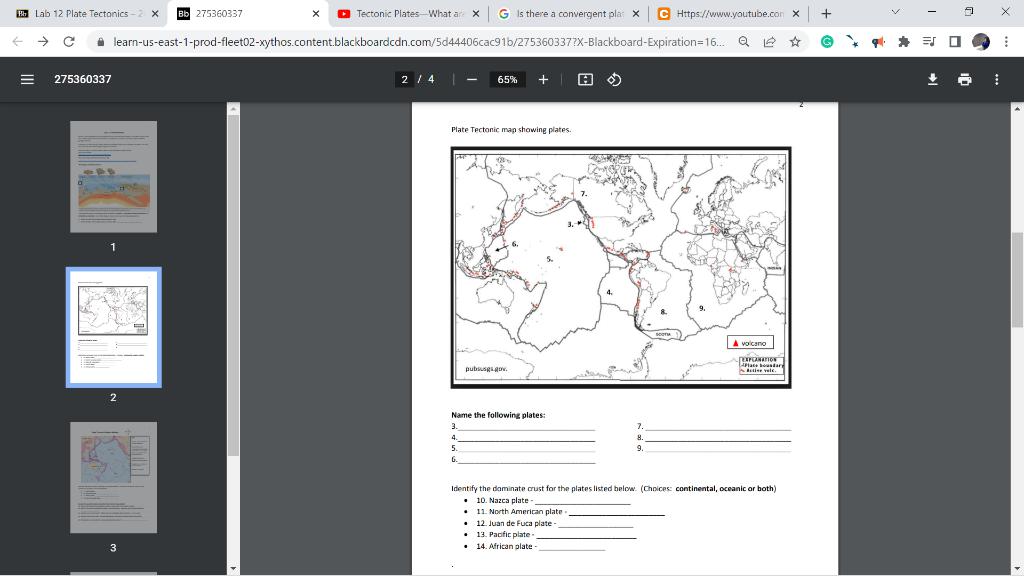This screenshot has height=576, width=1024.
Task: Print the PDF document
Action: click(964, 78)
